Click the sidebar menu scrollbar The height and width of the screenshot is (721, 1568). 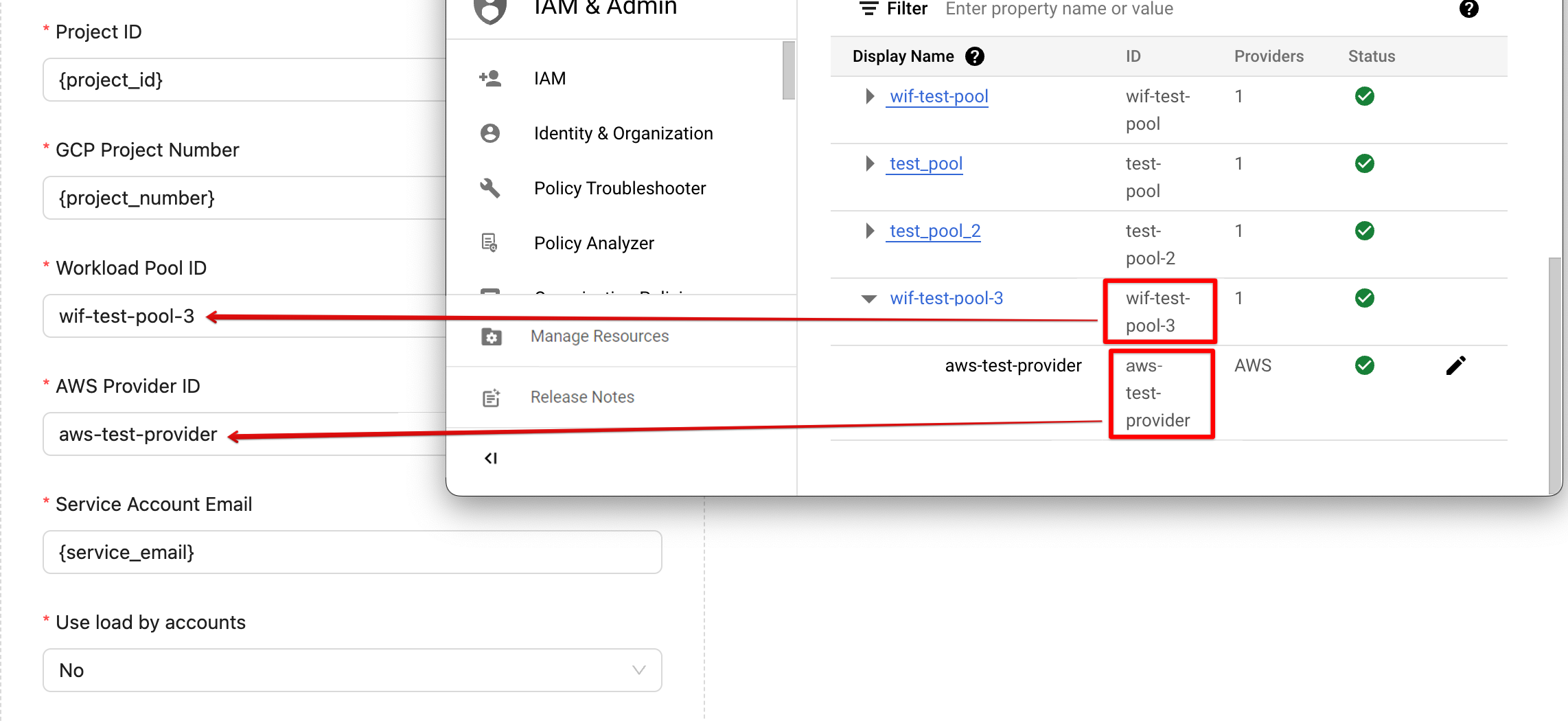(x=788, y=70)
